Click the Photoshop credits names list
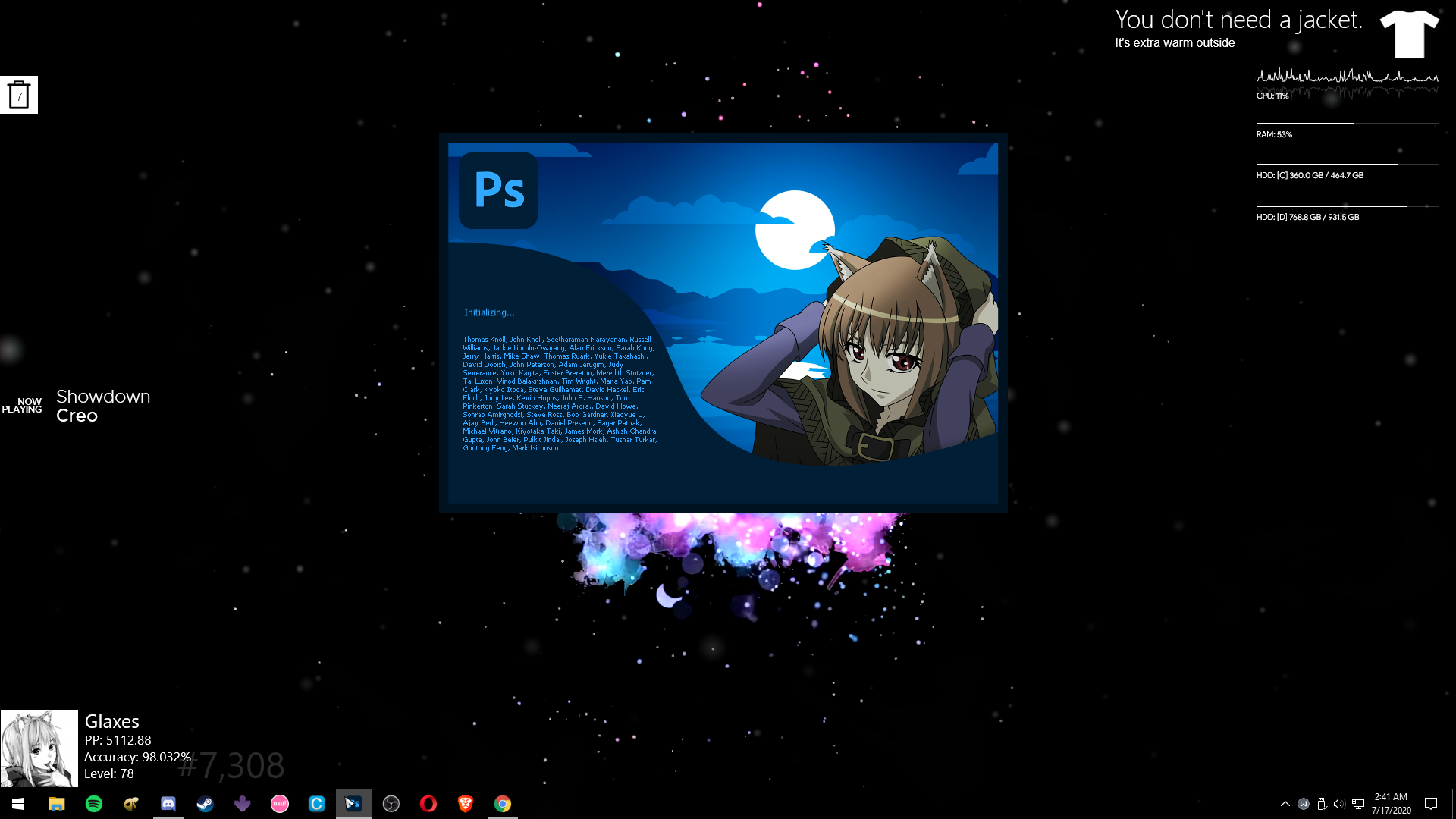 point(560,394)
